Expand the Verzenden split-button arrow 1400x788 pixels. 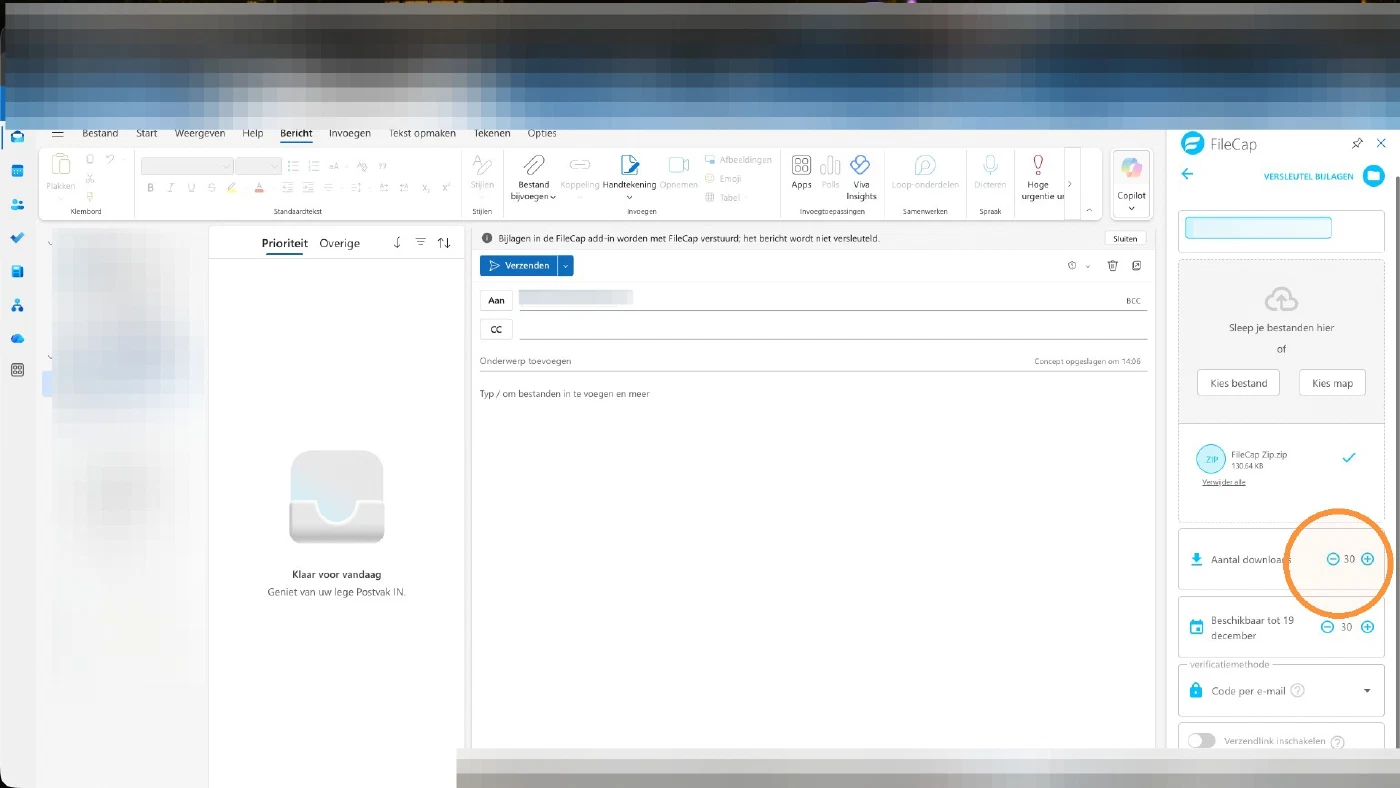point(566,265)
